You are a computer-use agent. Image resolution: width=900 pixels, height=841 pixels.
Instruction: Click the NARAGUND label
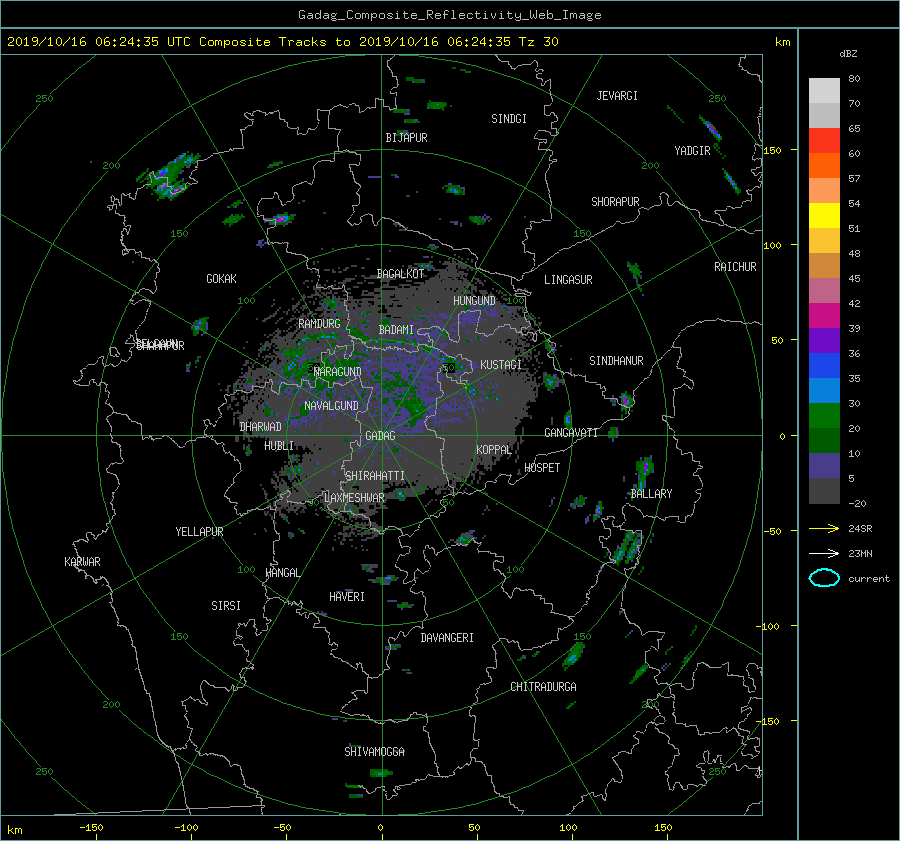point(338,372)
